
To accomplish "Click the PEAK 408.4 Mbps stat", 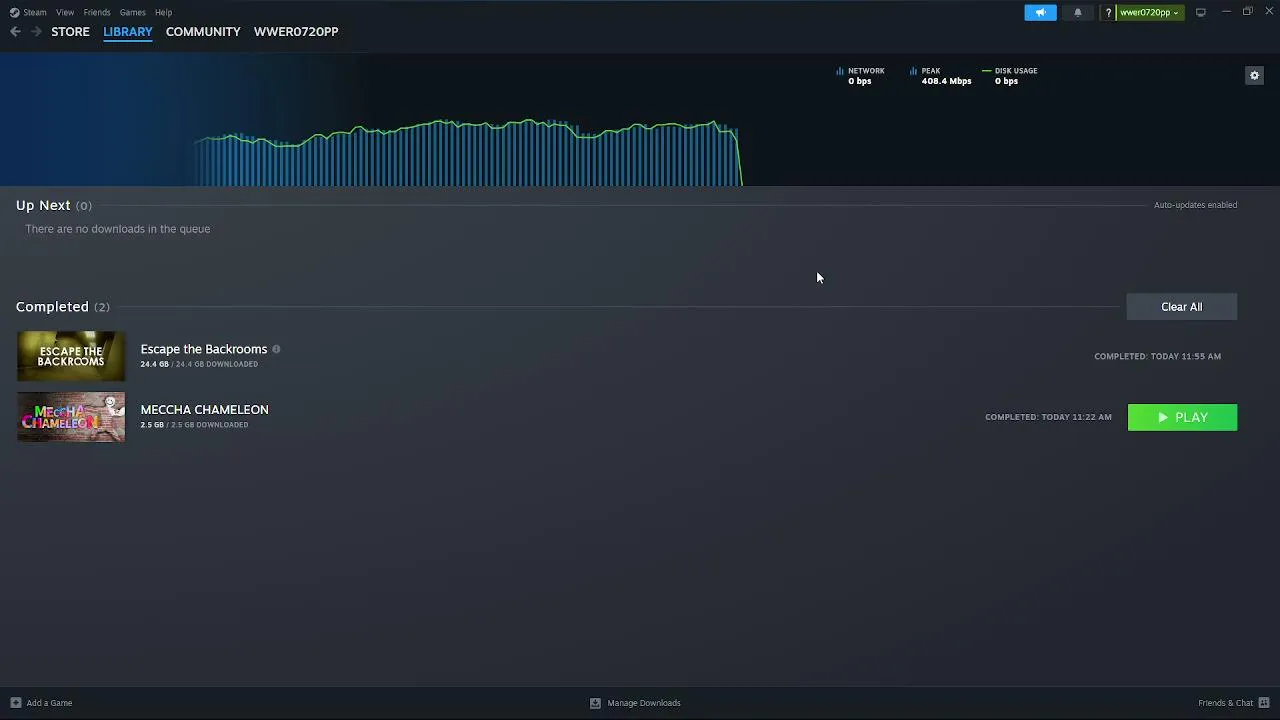I will tap(940, 76).
